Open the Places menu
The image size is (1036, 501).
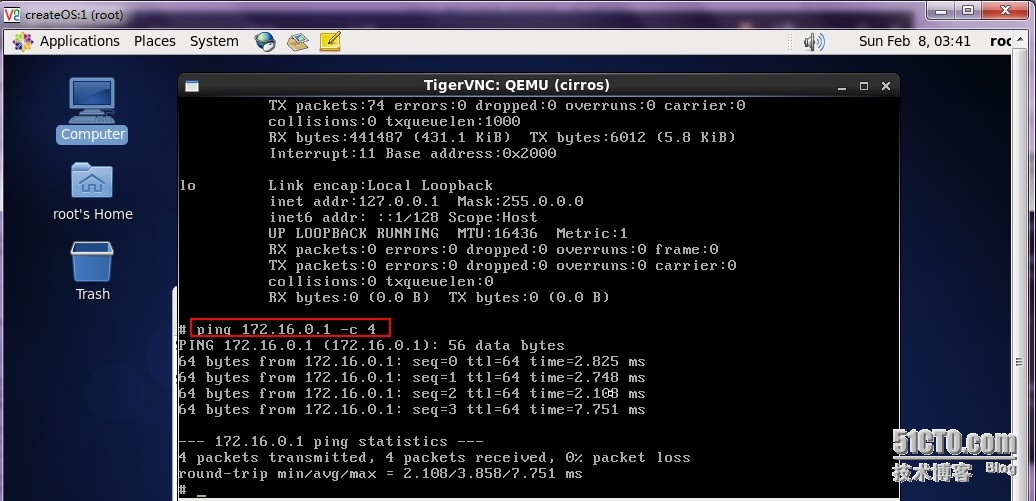pyautogui.click(x=155, y=41)
